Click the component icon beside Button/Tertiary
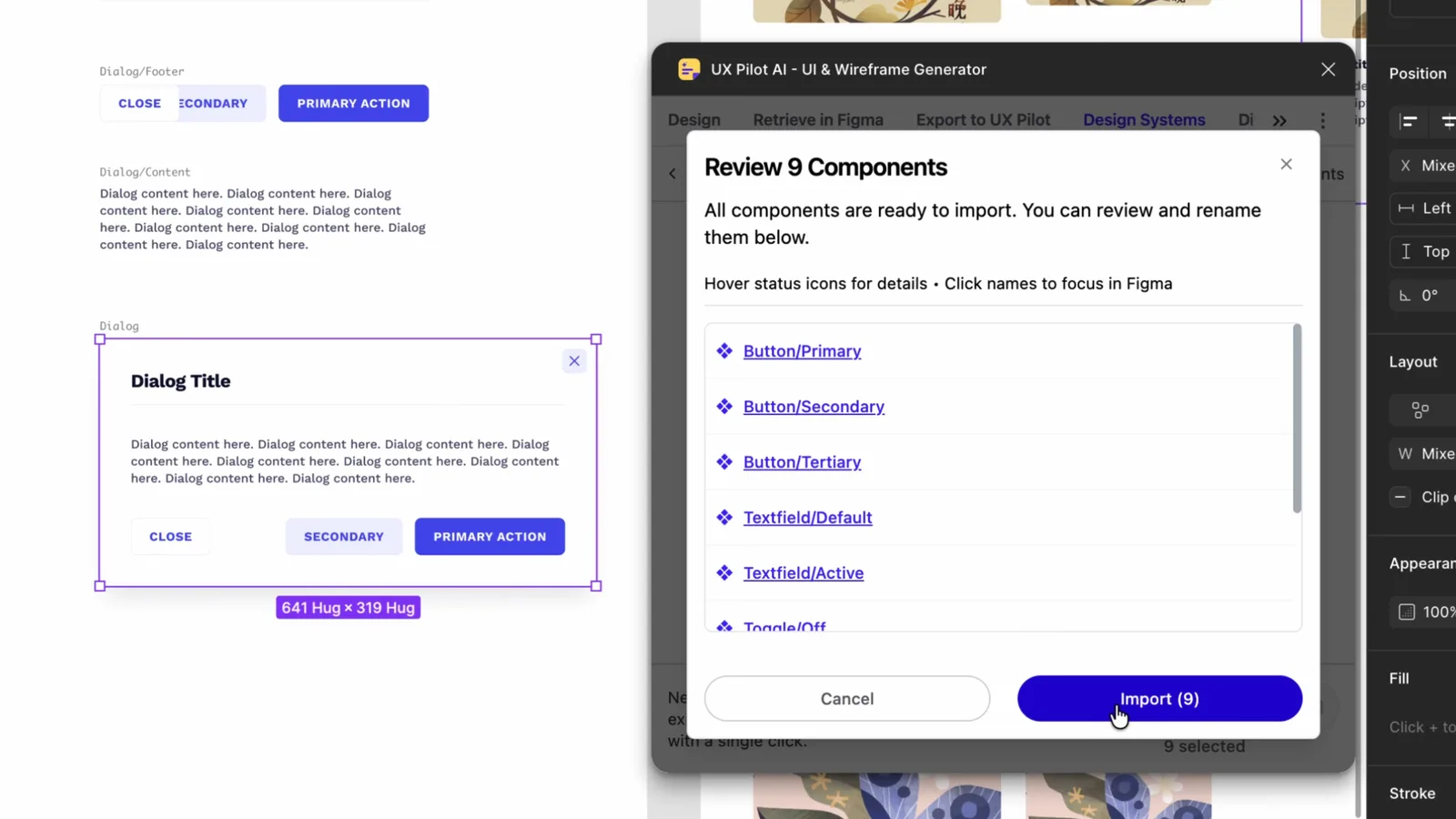The image size is (1456, 819). pyautogui.click(x=724, y=461)
